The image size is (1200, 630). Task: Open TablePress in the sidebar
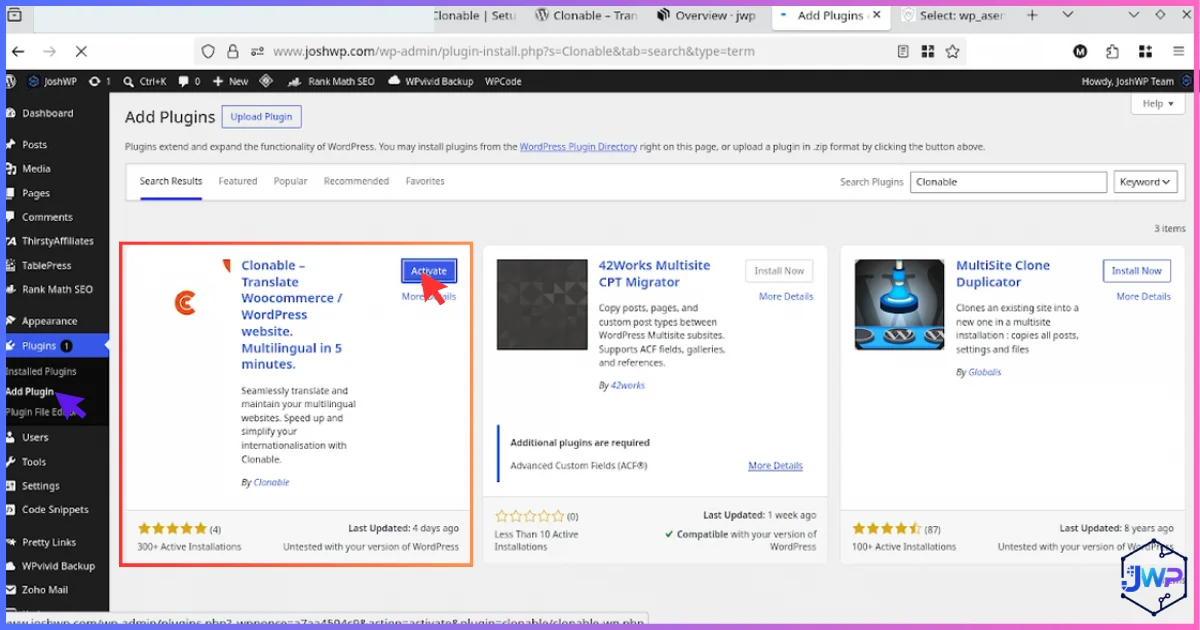47,265
